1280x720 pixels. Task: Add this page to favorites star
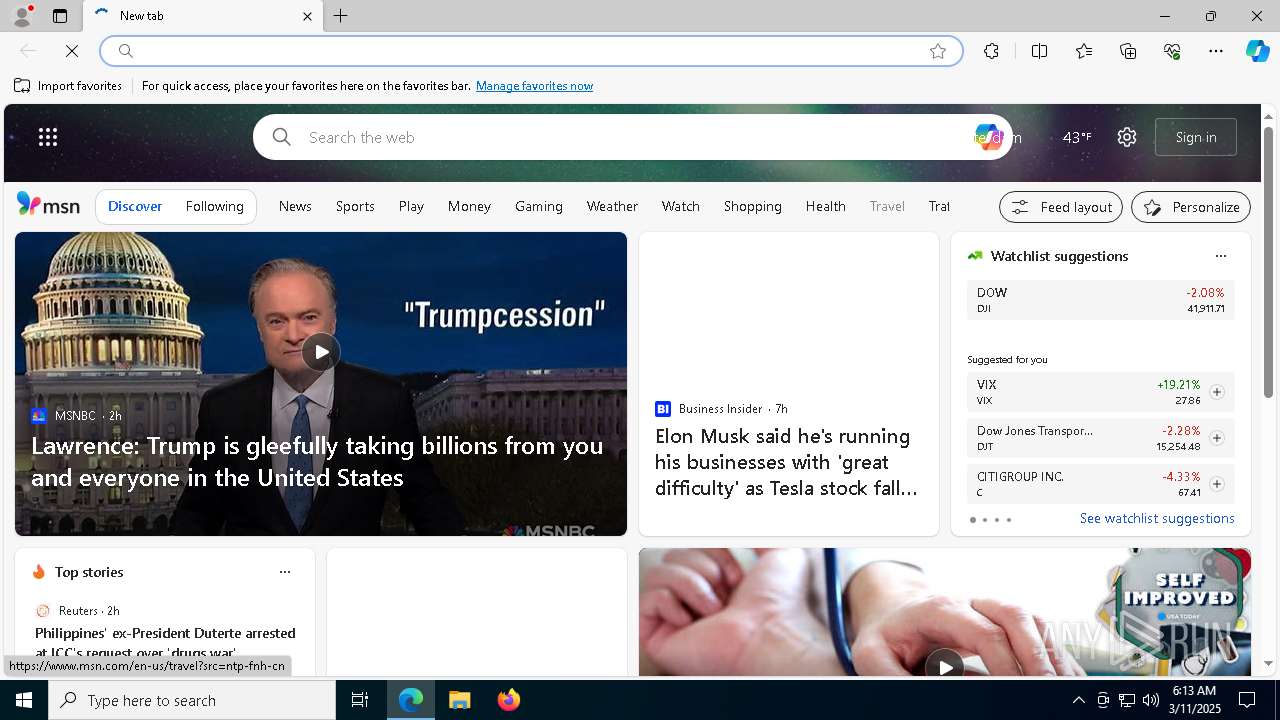[938, 51]
